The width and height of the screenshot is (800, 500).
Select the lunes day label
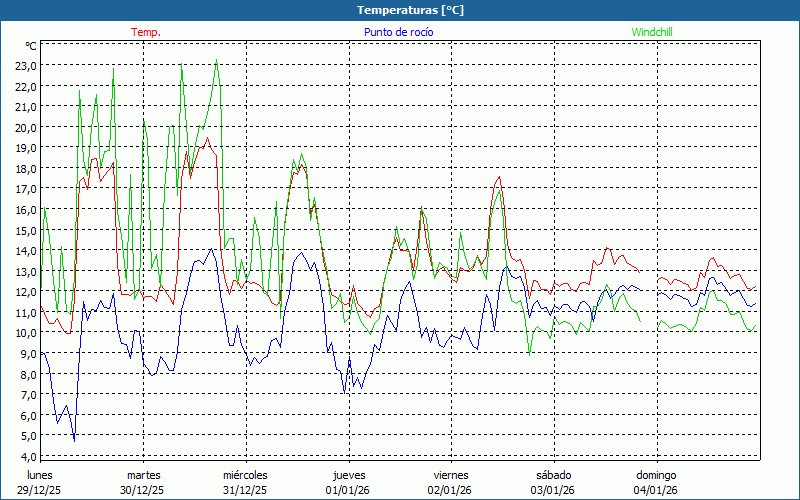click(40, 475)
